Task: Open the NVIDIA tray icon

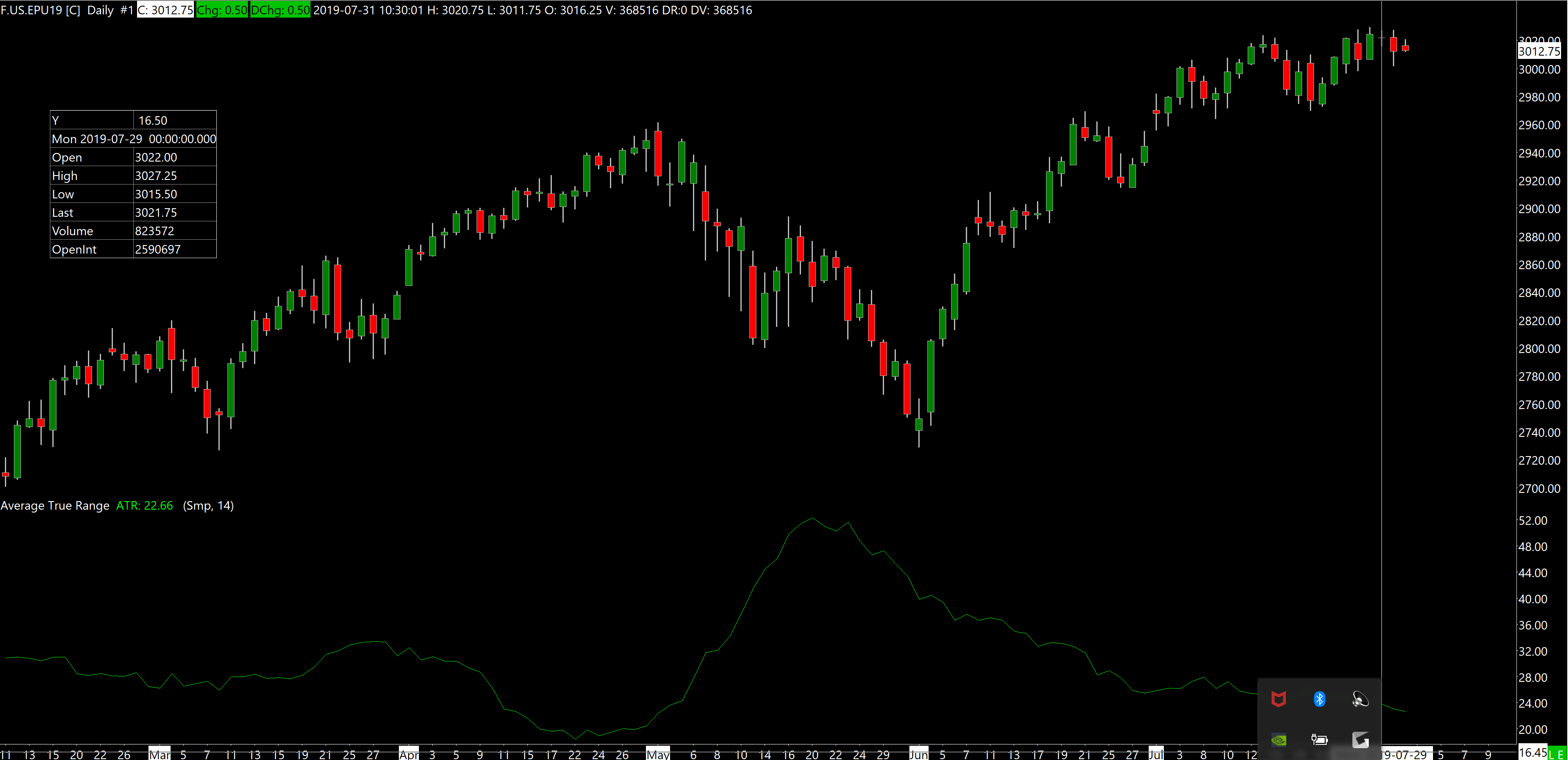Action: [1278, 740]
